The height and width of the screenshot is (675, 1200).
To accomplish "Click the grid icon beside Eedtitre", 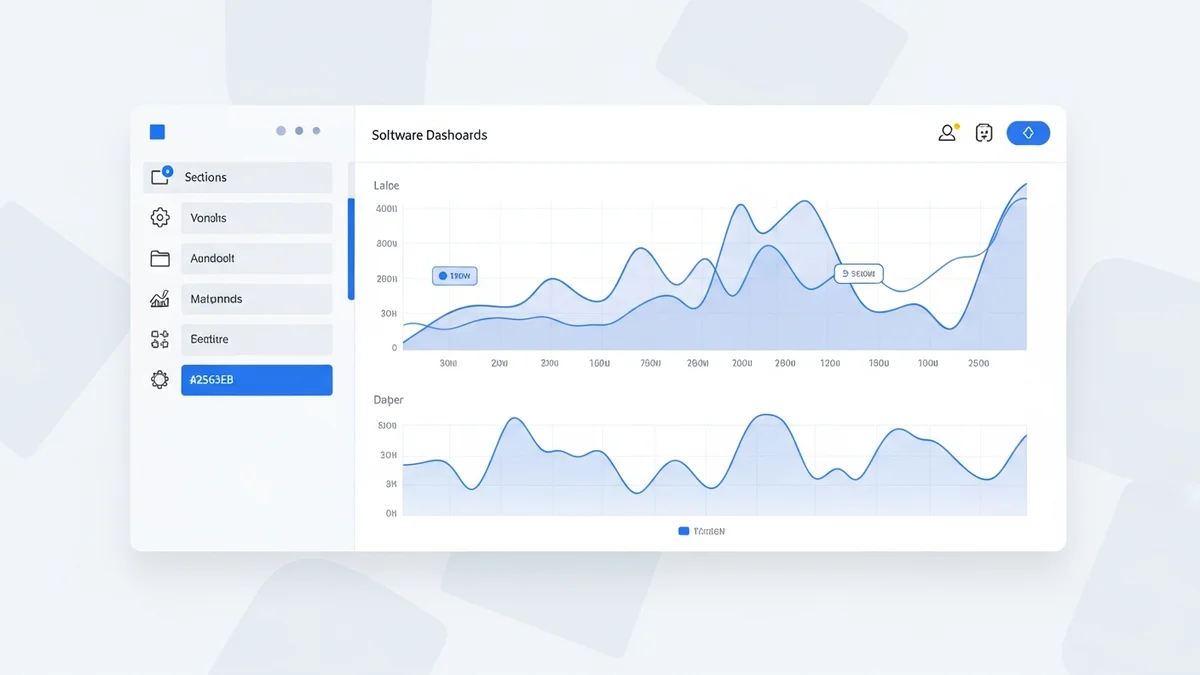I will coord(160,339).
